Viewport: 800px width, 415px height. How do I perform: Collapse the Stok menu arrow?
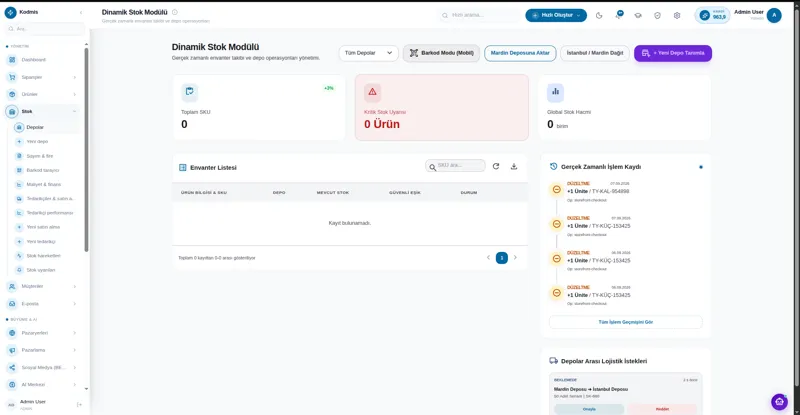[x=74, y=111]
